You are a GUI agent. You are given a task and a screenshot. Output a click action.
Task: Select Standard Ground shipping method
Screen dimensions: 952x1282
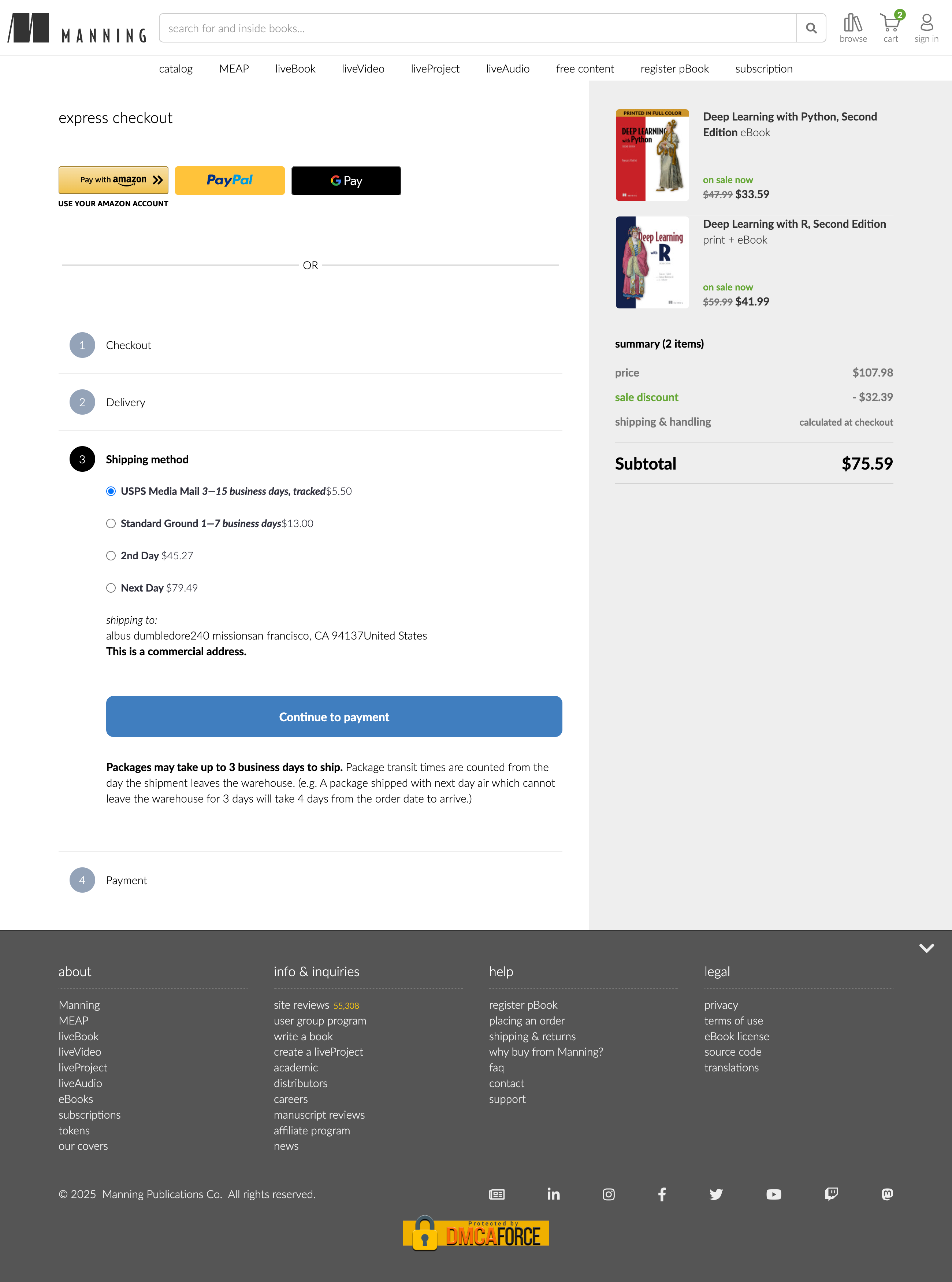click(x=111, y=523)
